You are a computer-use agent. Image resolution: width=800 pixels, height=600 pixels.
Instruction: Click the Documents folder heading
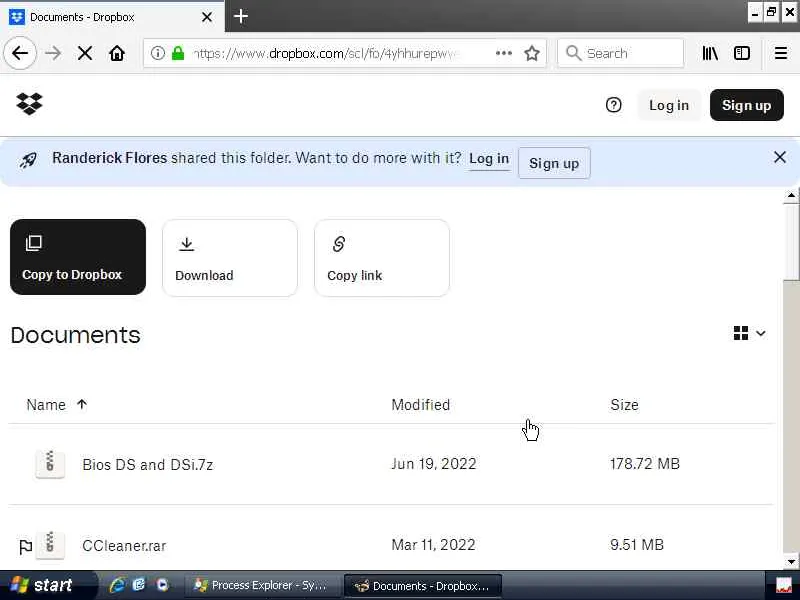pyautogui.click(x=76, y=335)
